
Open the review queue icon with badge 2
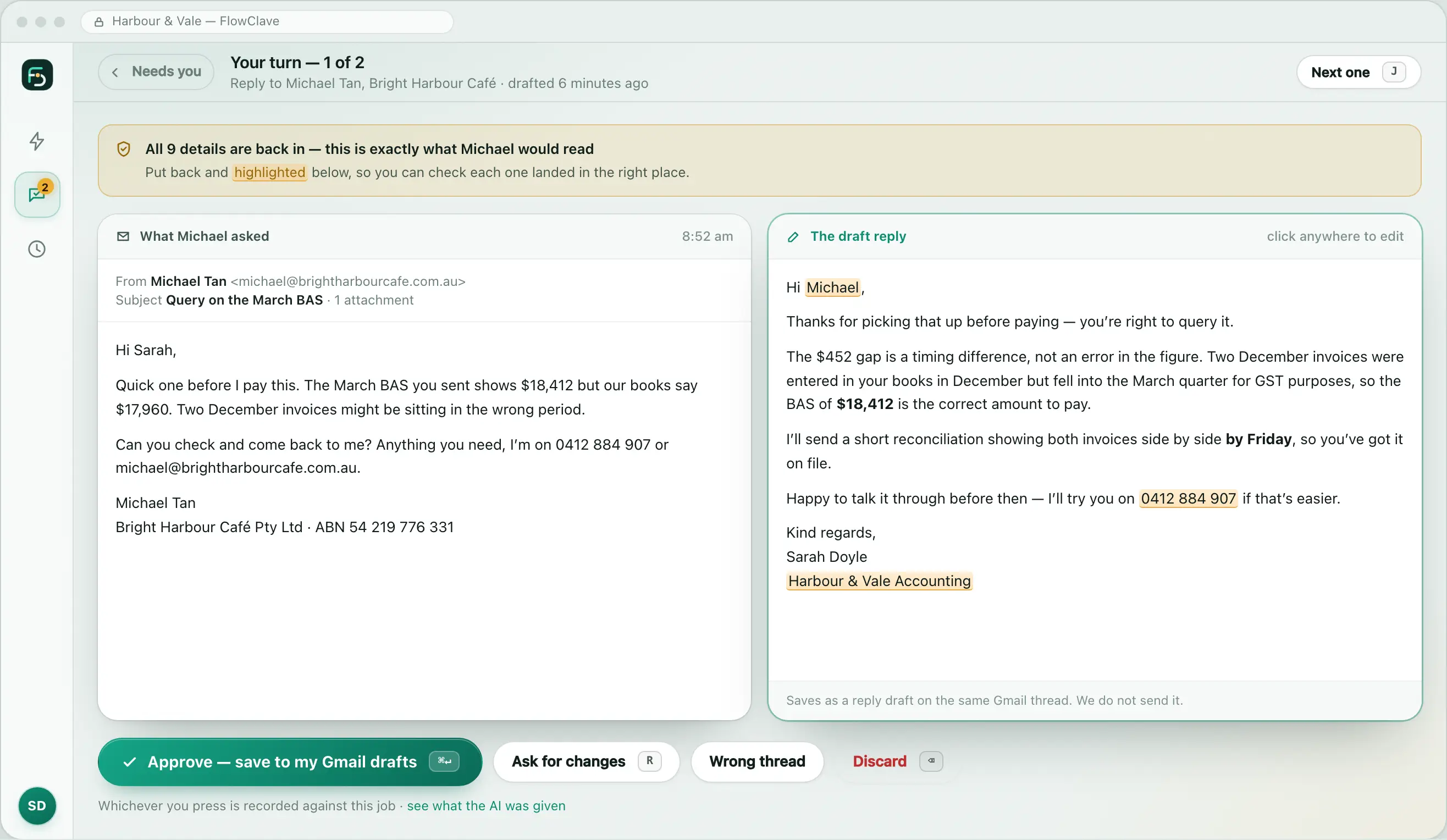(37, 195)
